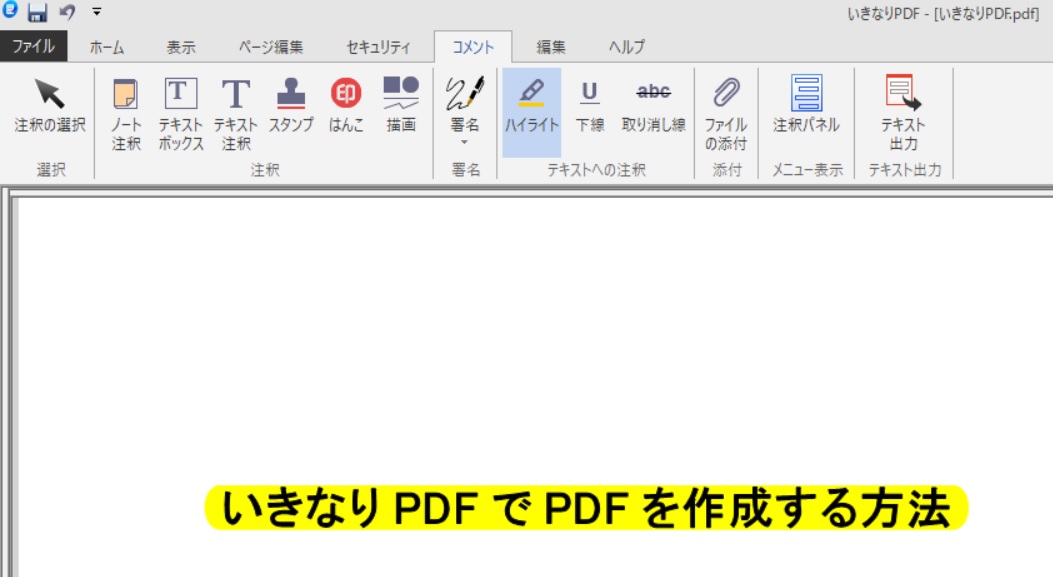The width and height of the screenshot is (1053, 577).
Task: Open the スタンプ stamp tool
Action: tap(291, 105)
